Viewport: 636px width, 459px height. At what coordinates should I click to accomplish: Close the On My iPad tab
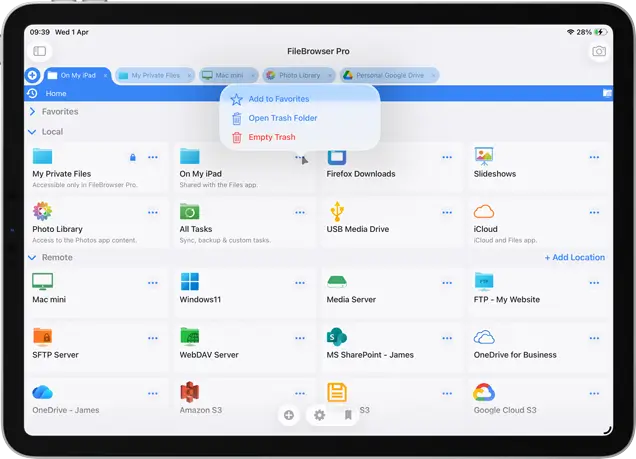click(105, 75)
